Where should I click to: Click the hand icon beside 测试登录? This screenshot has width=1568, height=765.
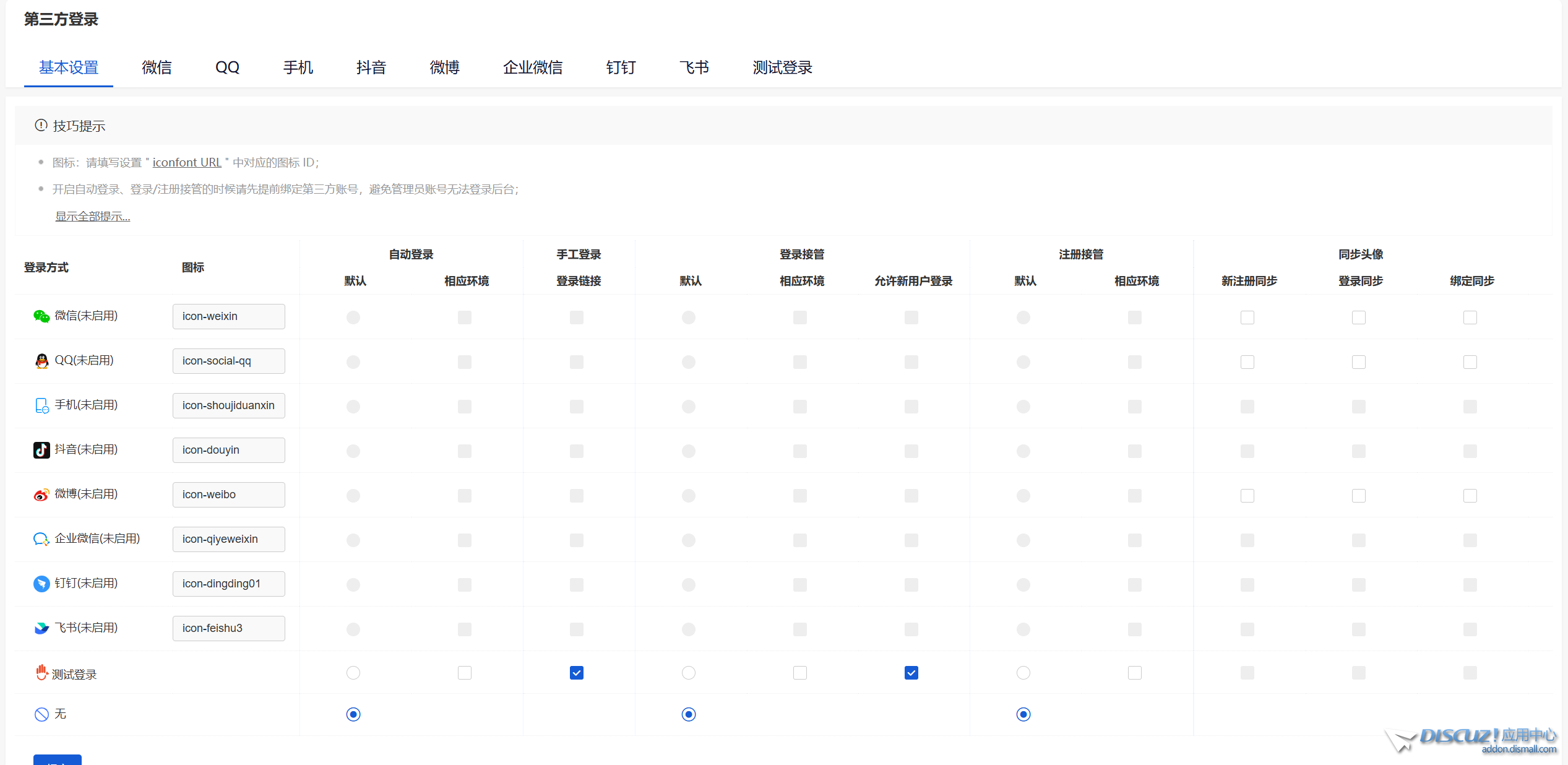(x=41, y=673)
